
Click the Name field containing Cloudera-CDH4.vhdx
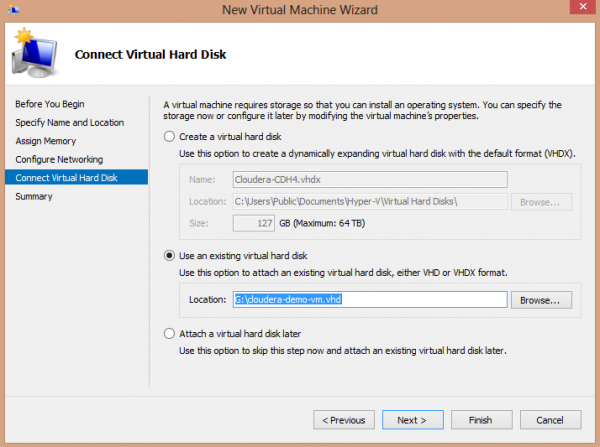pos(370,179)
